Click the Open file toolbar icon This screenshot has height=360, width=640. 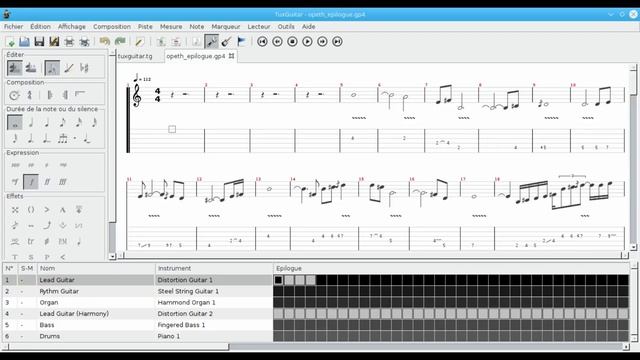24,42
